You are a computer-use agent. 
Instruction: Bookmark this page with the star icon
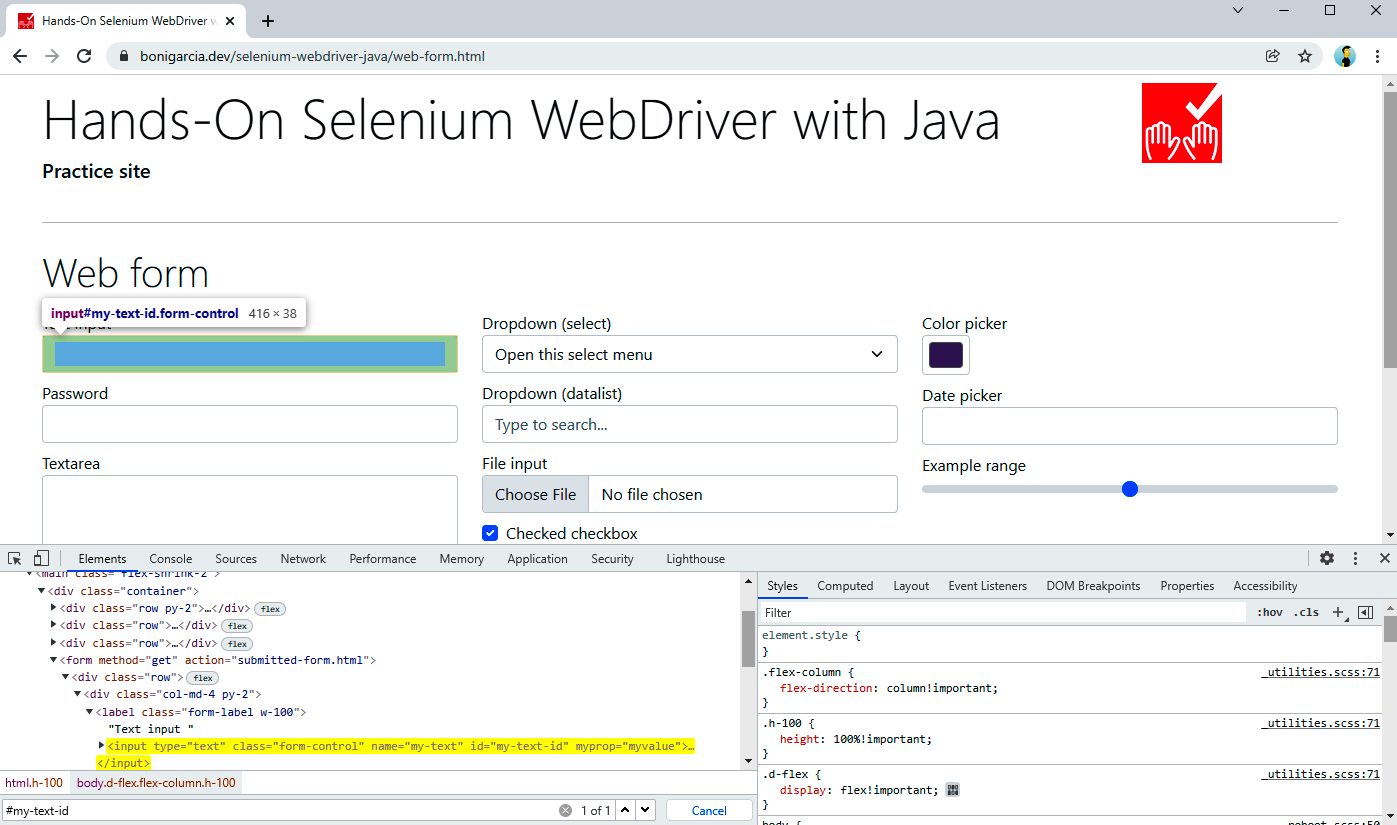click(x=1305, y=56)
